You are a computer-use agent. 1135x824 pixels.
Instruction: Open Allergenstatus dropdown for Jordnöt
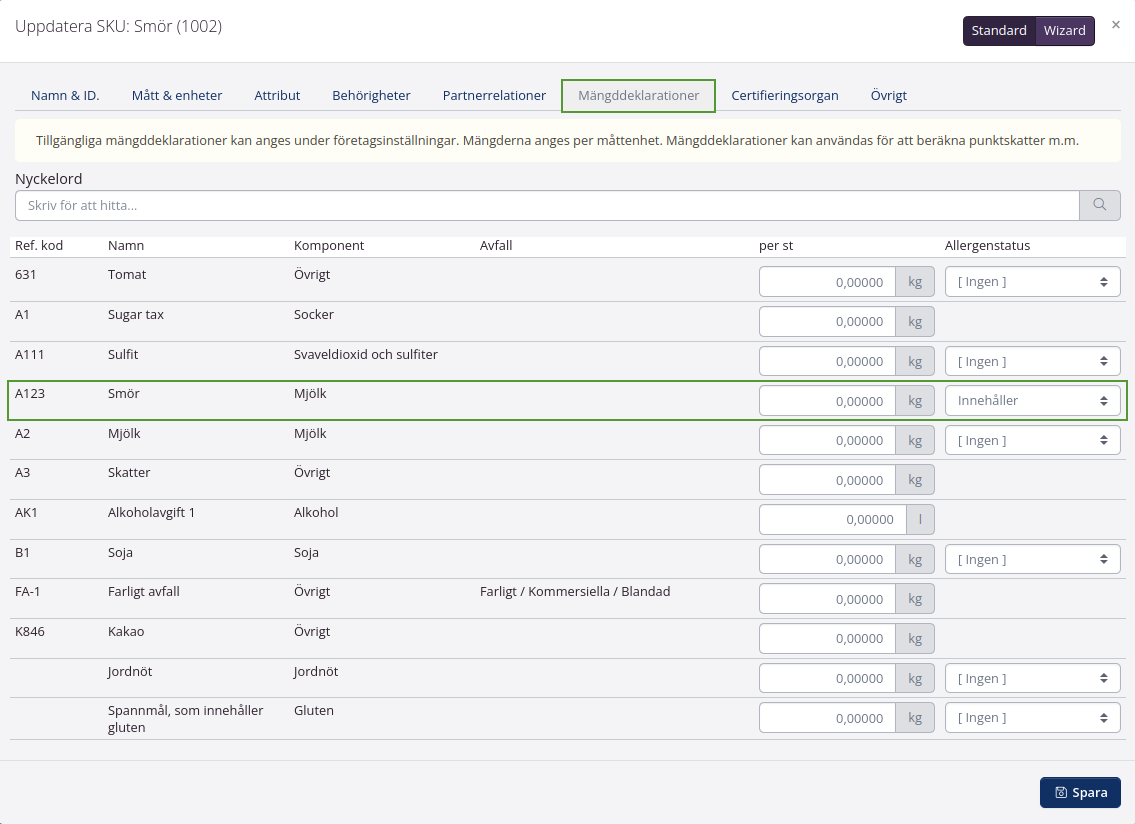pyautogui.click(x=1032, y=679)
